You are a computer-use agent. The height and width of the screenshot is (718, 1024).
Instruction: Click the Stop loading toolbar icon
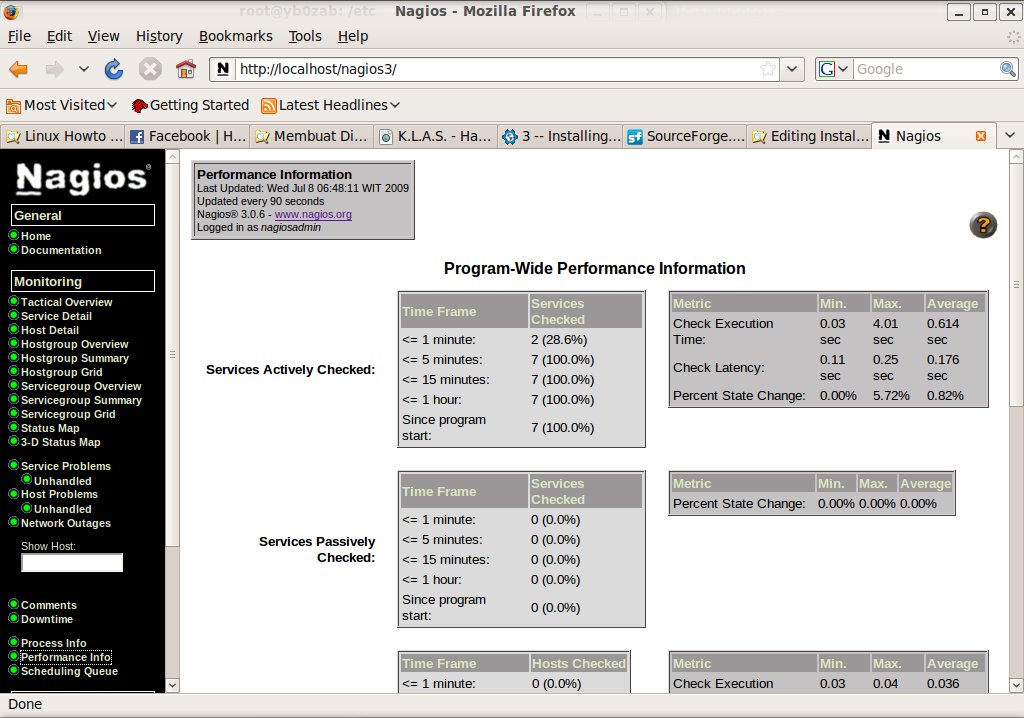(x=150, y=69)
